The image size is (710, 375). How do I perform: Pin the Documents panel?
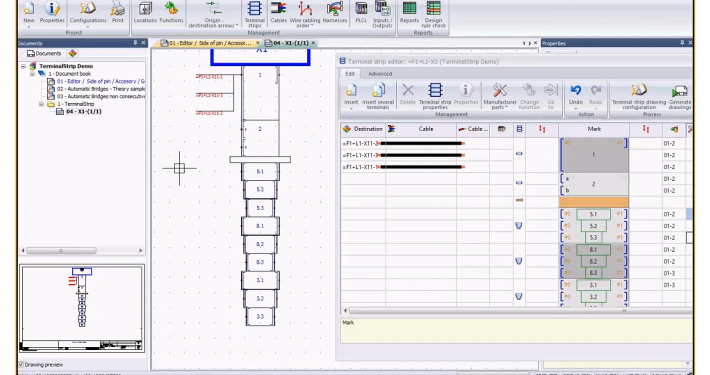(x=135, y=43)
